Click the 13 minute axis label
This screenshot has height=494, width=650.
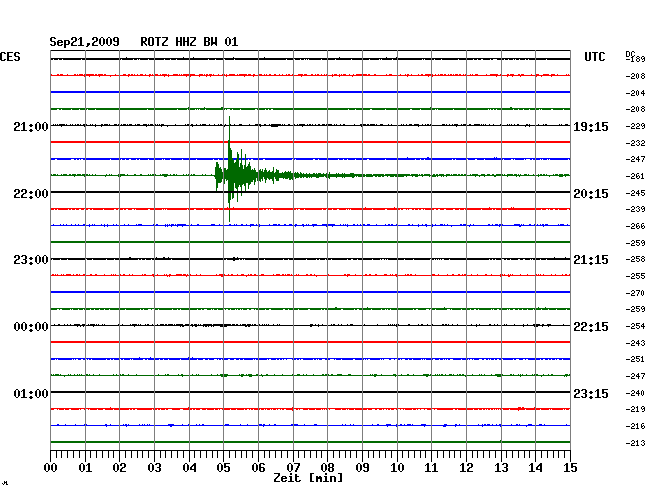point(501,467)
